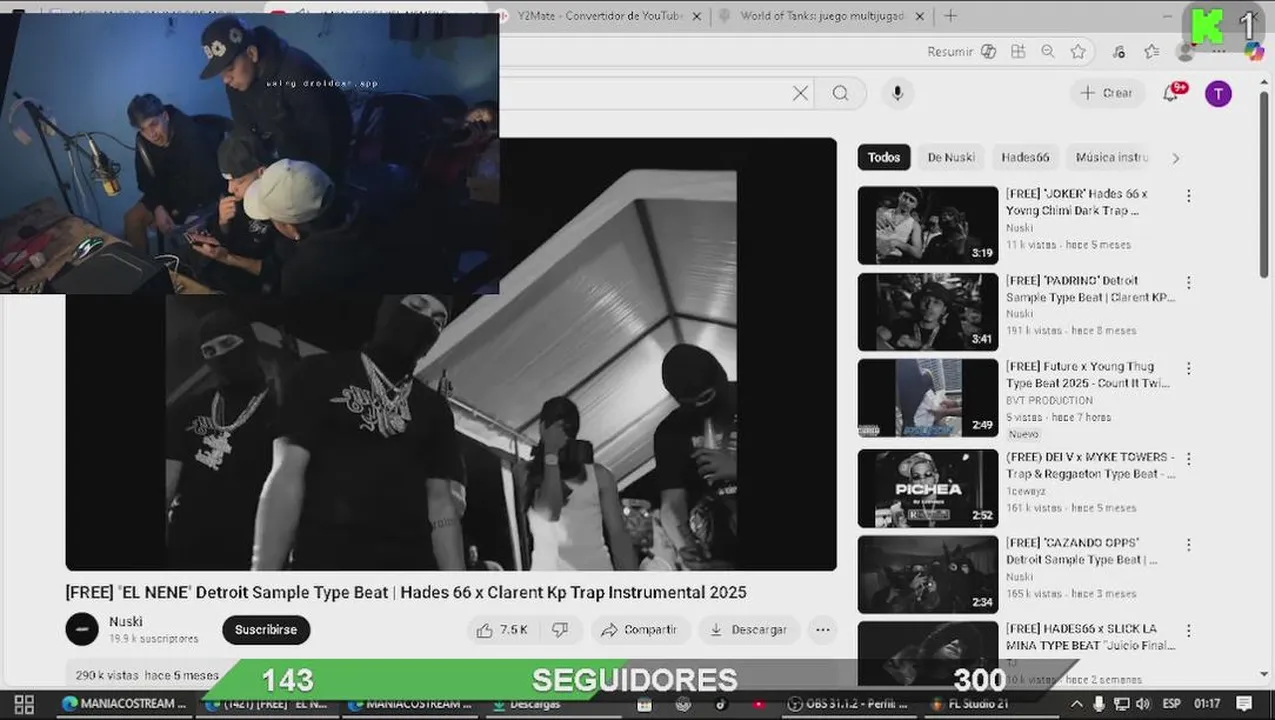The image size is (1275, 720).
Task: Click the Copilot icon next to Resumir
Action: pyautogui.click(x=988, y=52)
